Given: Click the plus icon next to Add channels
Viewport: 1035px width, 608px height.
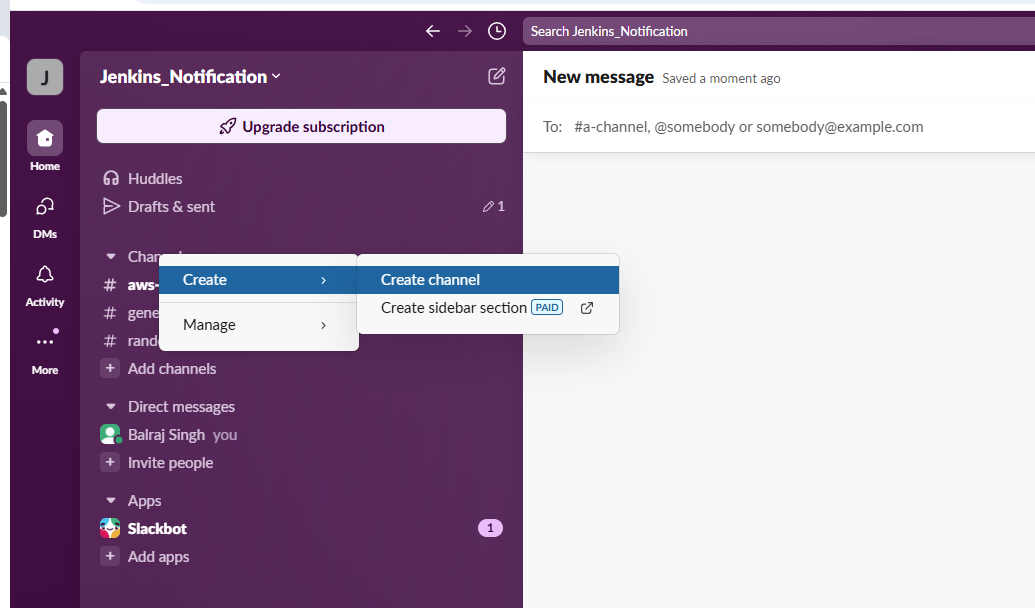Looking at the screenshot, I should pos(110,368).
